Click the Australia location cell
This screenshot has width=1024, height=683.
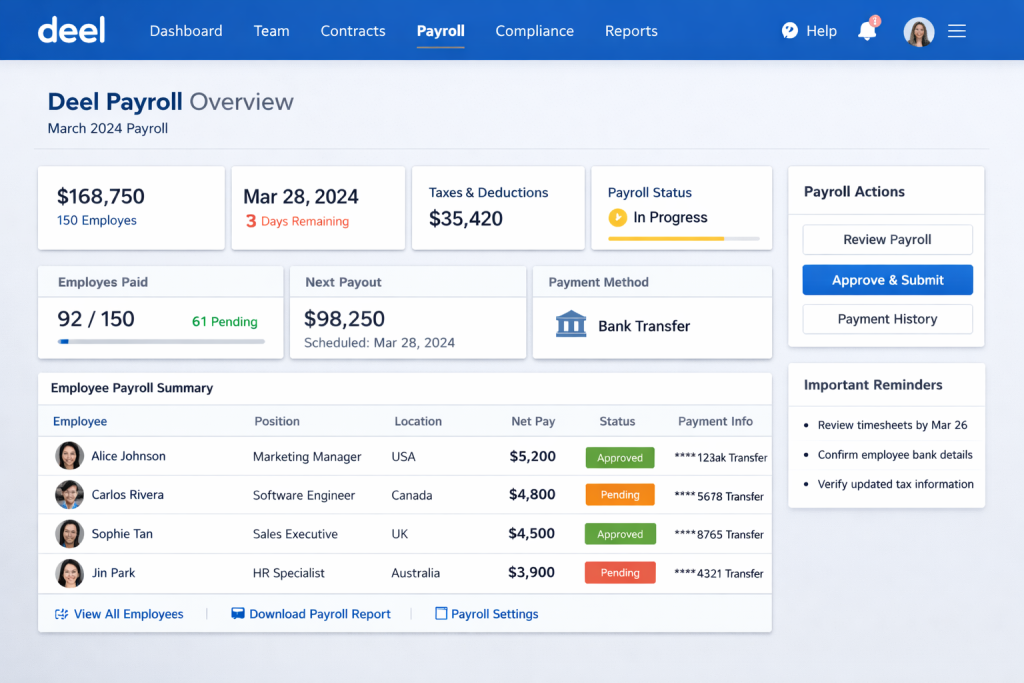click(415, 573)
